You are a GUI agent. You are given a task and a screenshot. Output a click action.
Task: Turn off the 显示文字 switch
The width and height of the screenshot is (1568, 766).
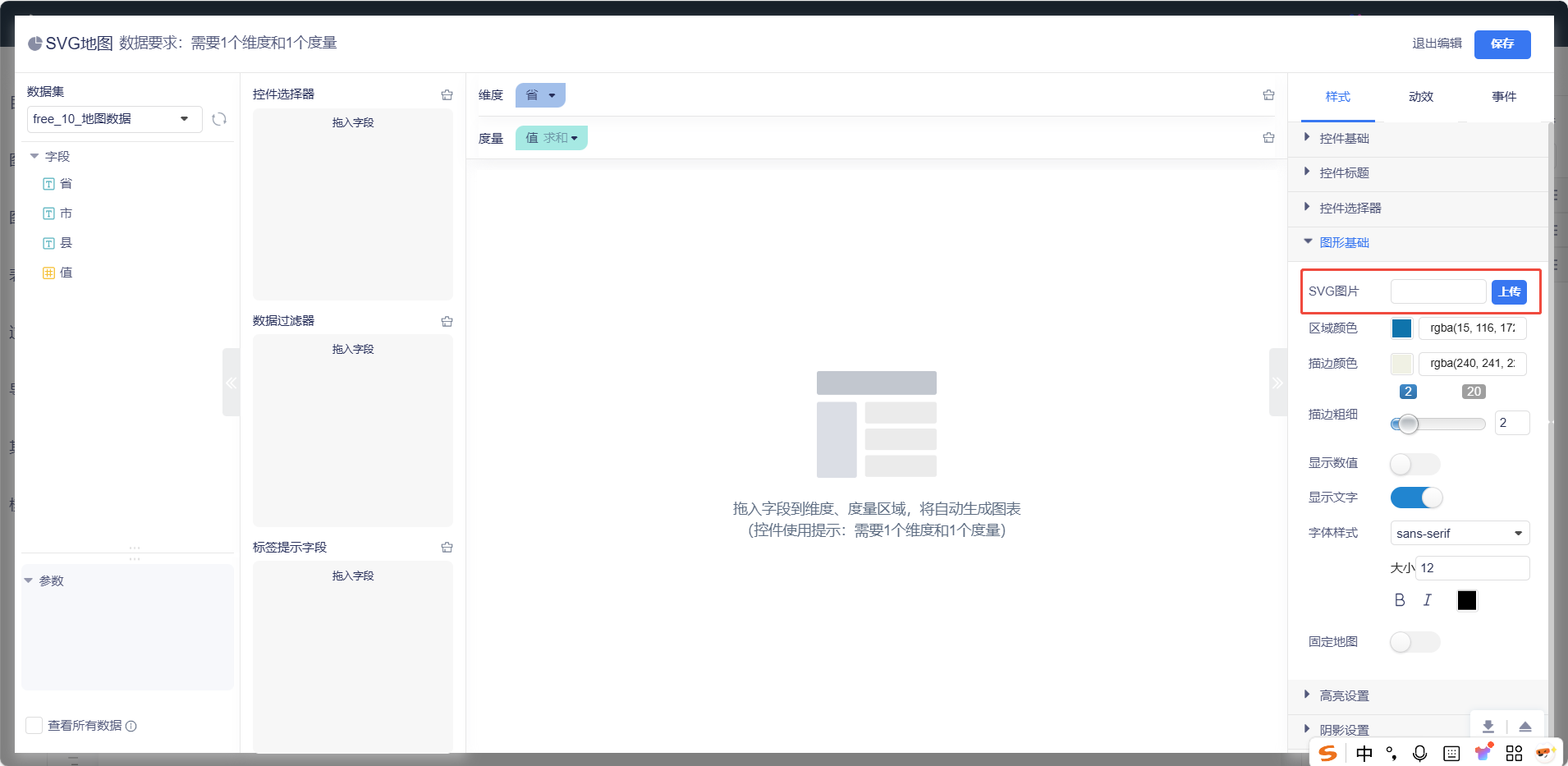click(x=1415, y=498)
